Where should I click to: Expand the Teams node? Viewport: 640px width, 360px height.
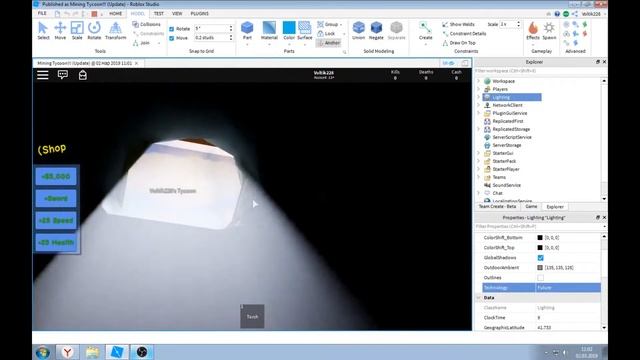pyautogui.click(x=478, y=177)
